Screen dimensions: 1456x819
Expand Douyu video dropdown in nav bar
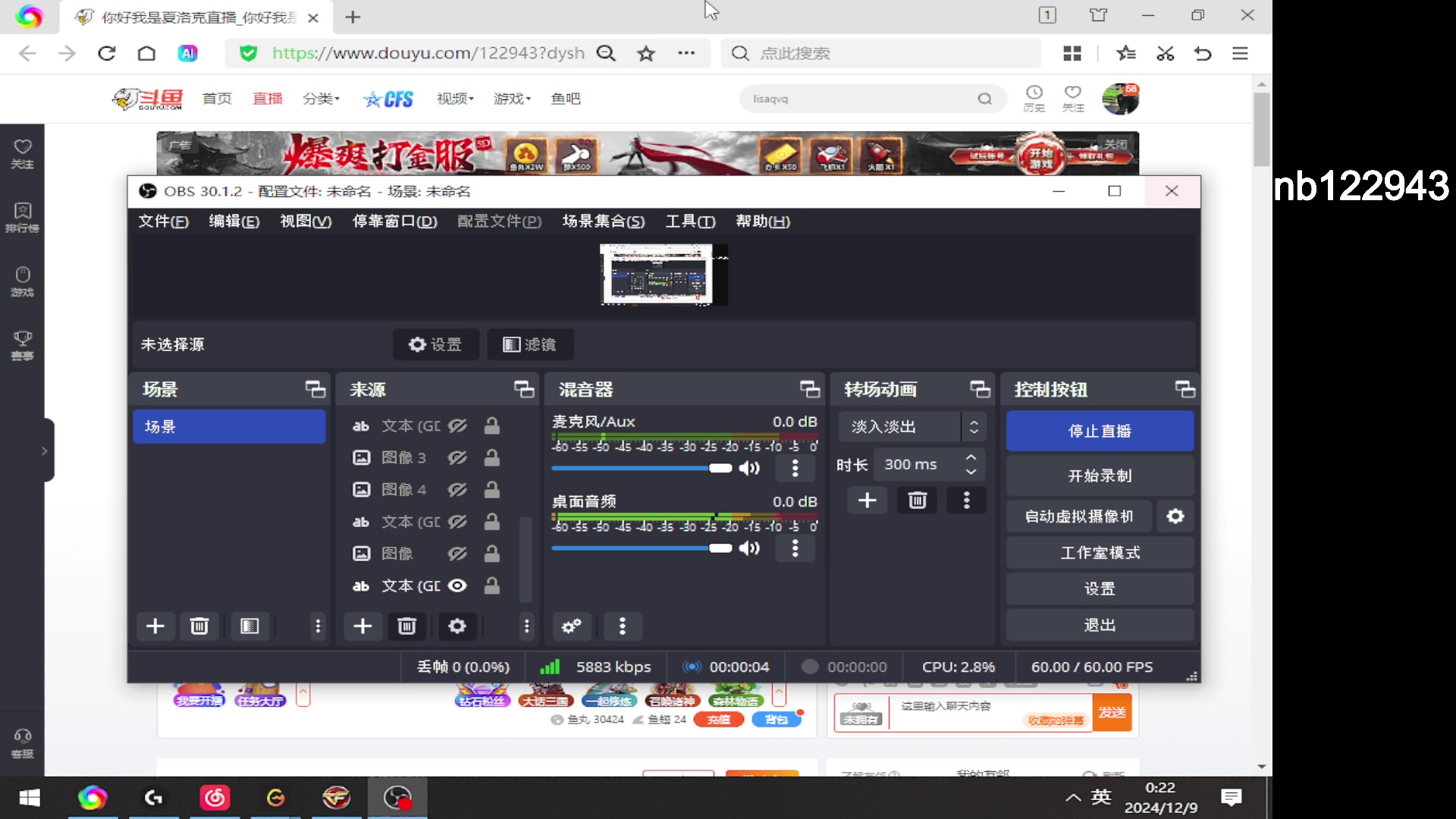coord(455,99)
